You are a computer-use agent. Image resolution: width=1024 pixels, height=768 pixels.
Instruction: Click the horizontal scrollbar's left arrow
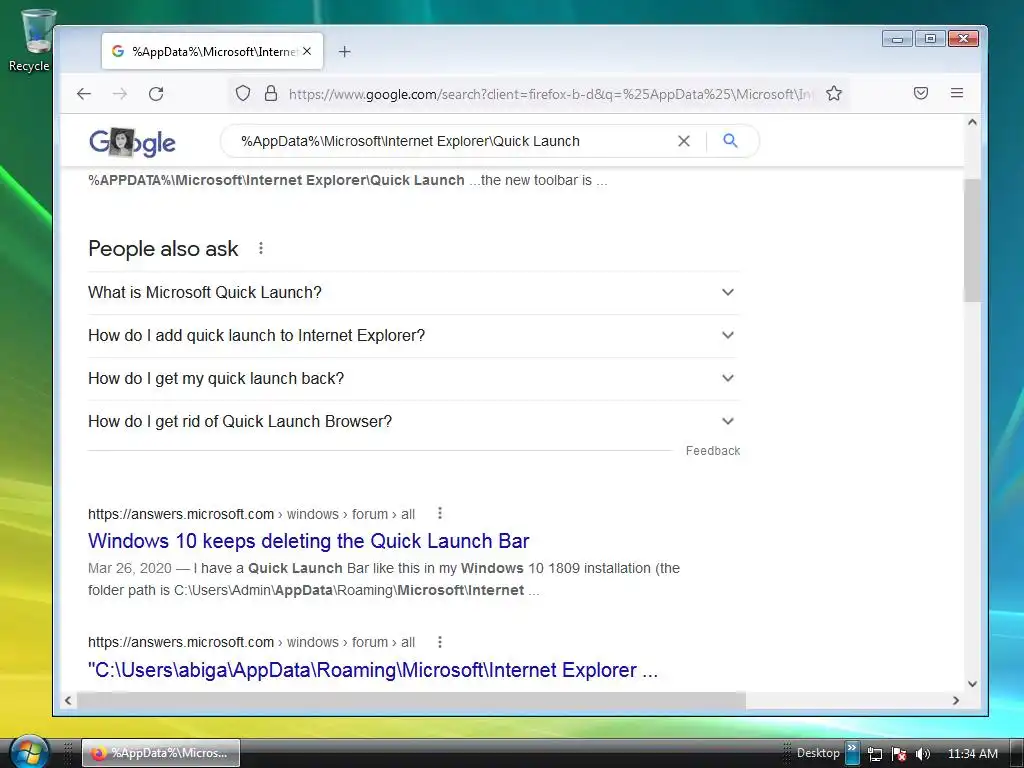click(x=68, y=700)
